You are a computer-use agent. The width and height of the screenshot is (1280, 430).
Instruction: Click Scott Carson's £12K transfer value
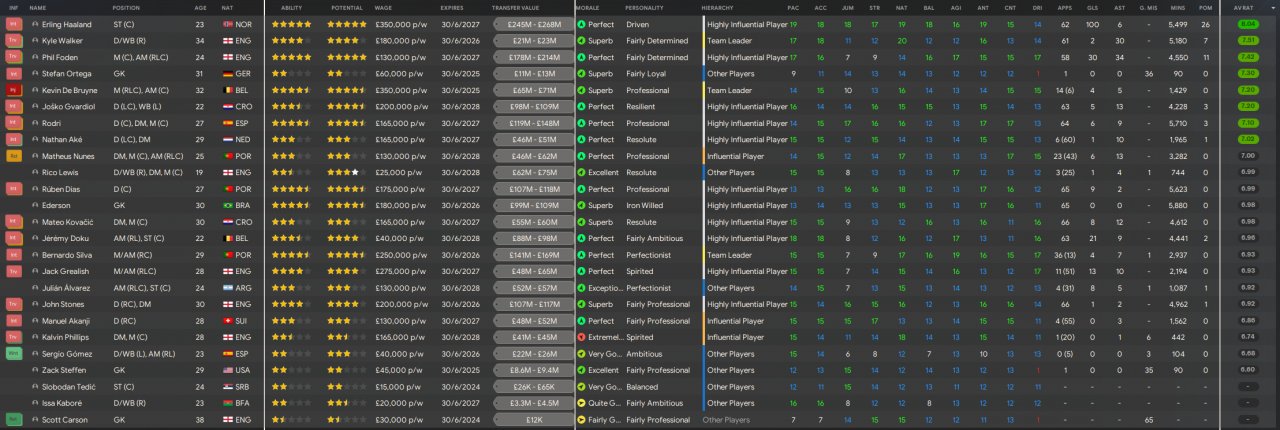tap(534, 420)
